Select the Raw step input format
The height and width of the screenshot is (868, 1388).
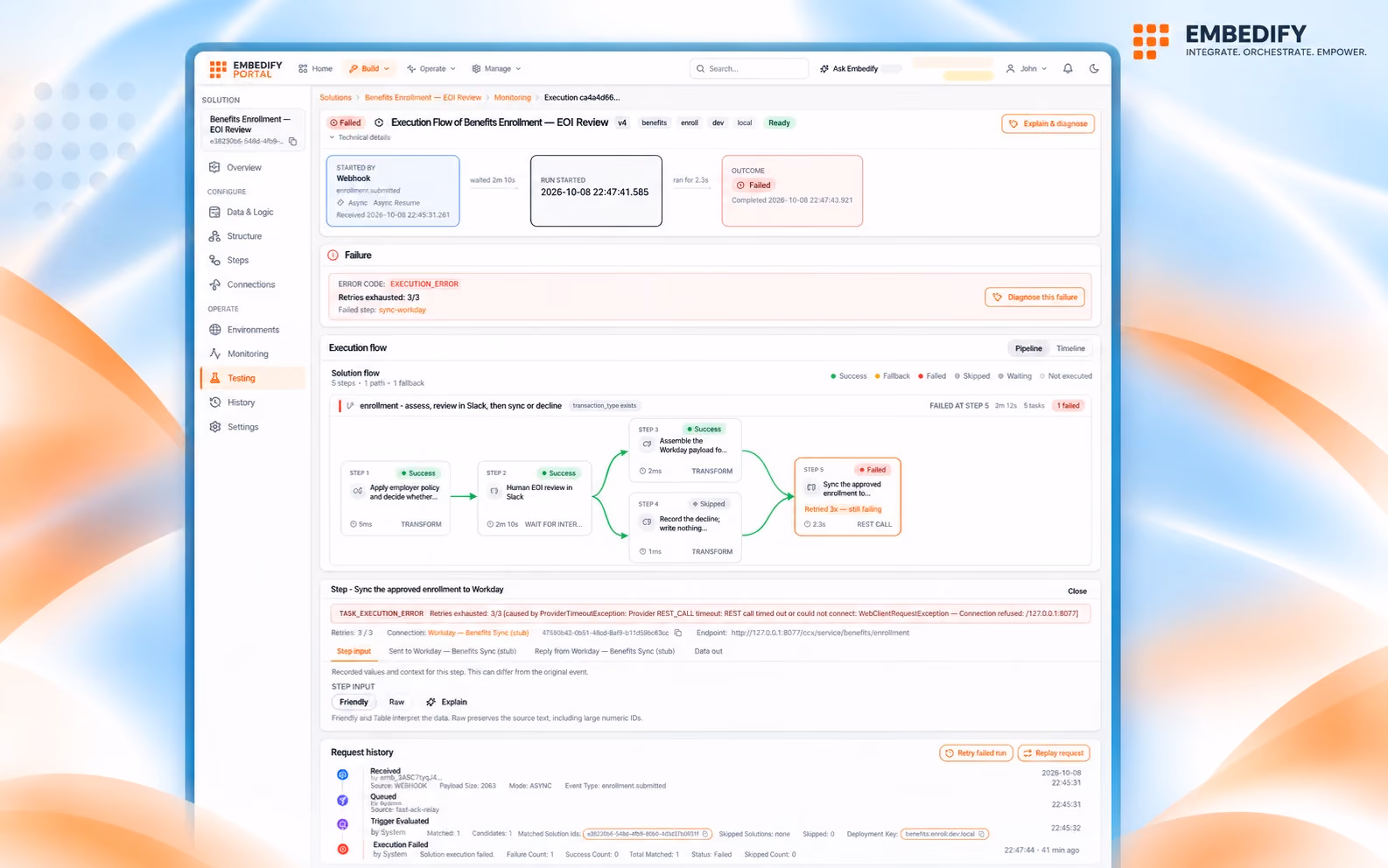pyautogui.click(x=396, y=702)
